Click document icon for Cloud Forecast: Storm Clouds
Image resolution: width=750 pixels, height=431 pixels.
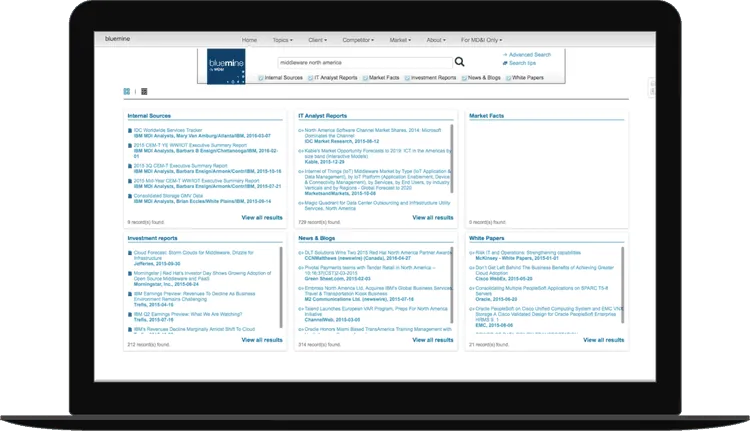click(130, 253)
